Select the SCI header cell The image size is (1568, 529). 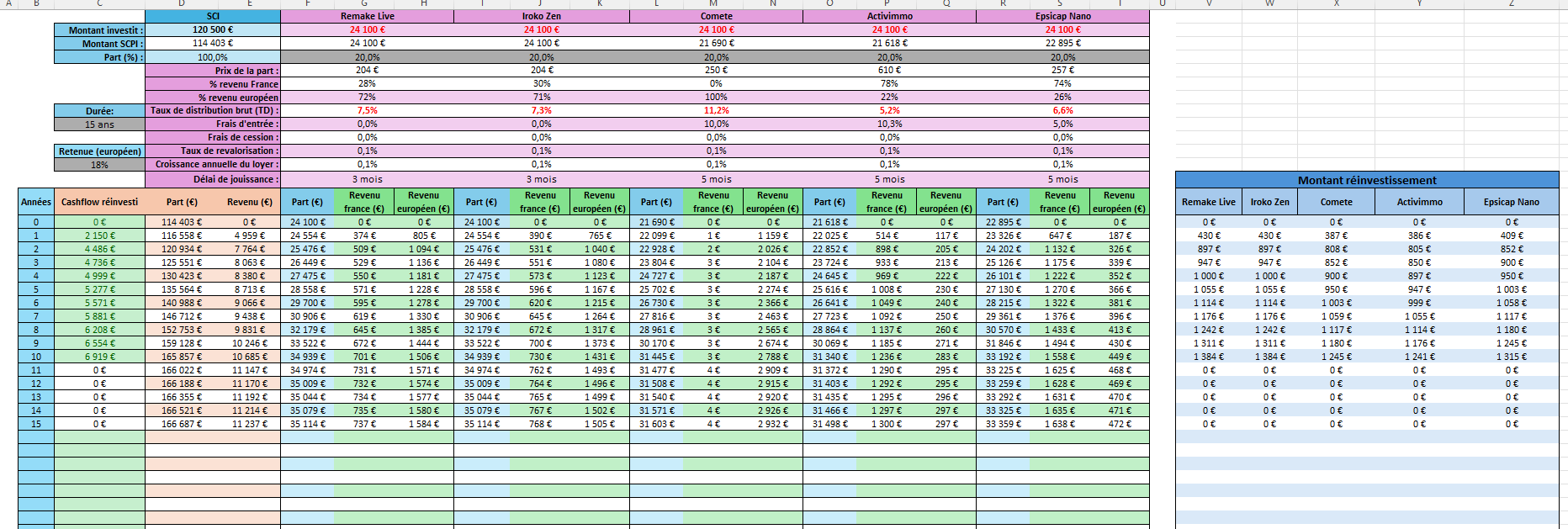coord(213,16)
